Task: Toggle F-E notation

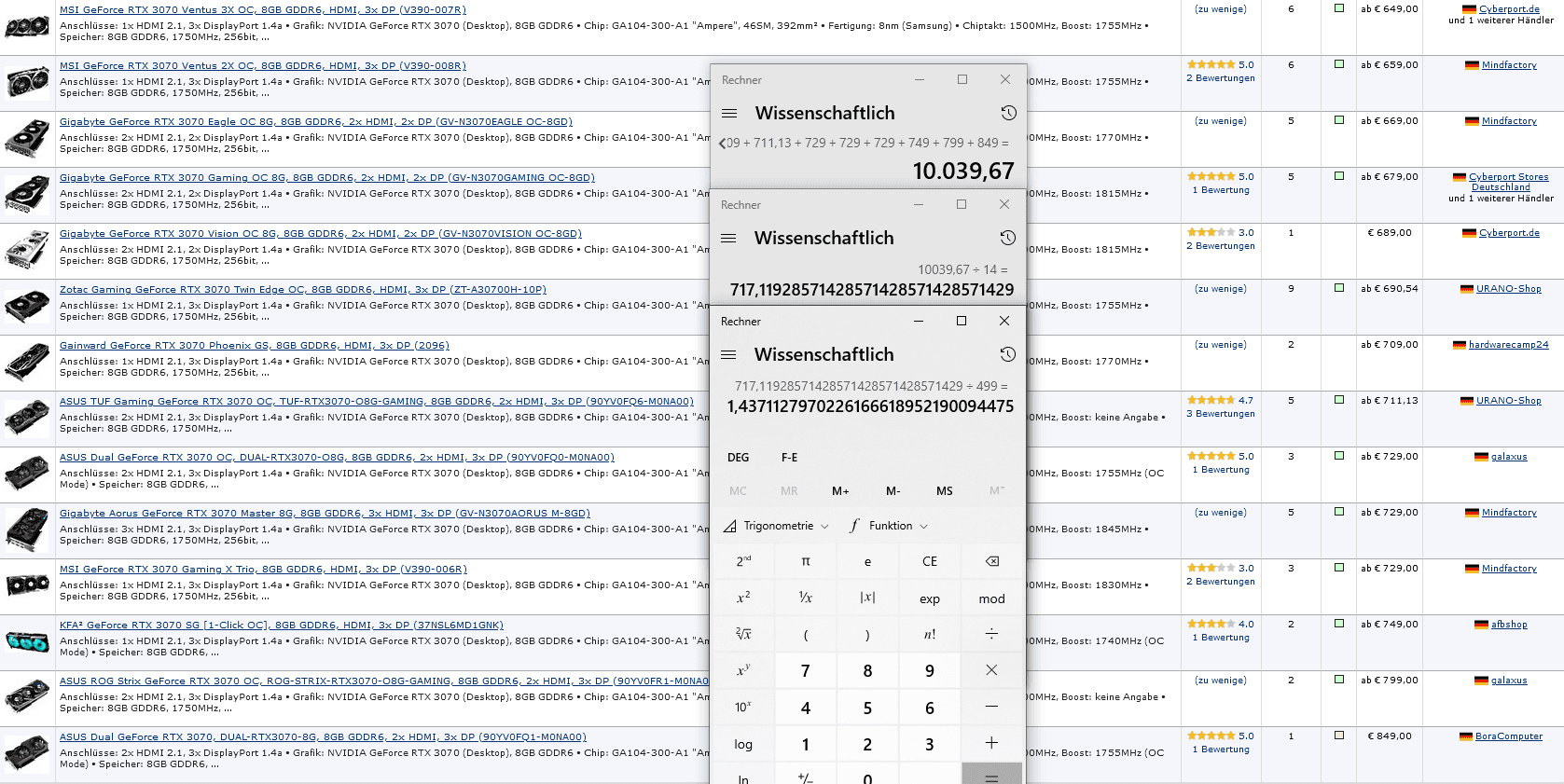Action: tap(790, 458)
